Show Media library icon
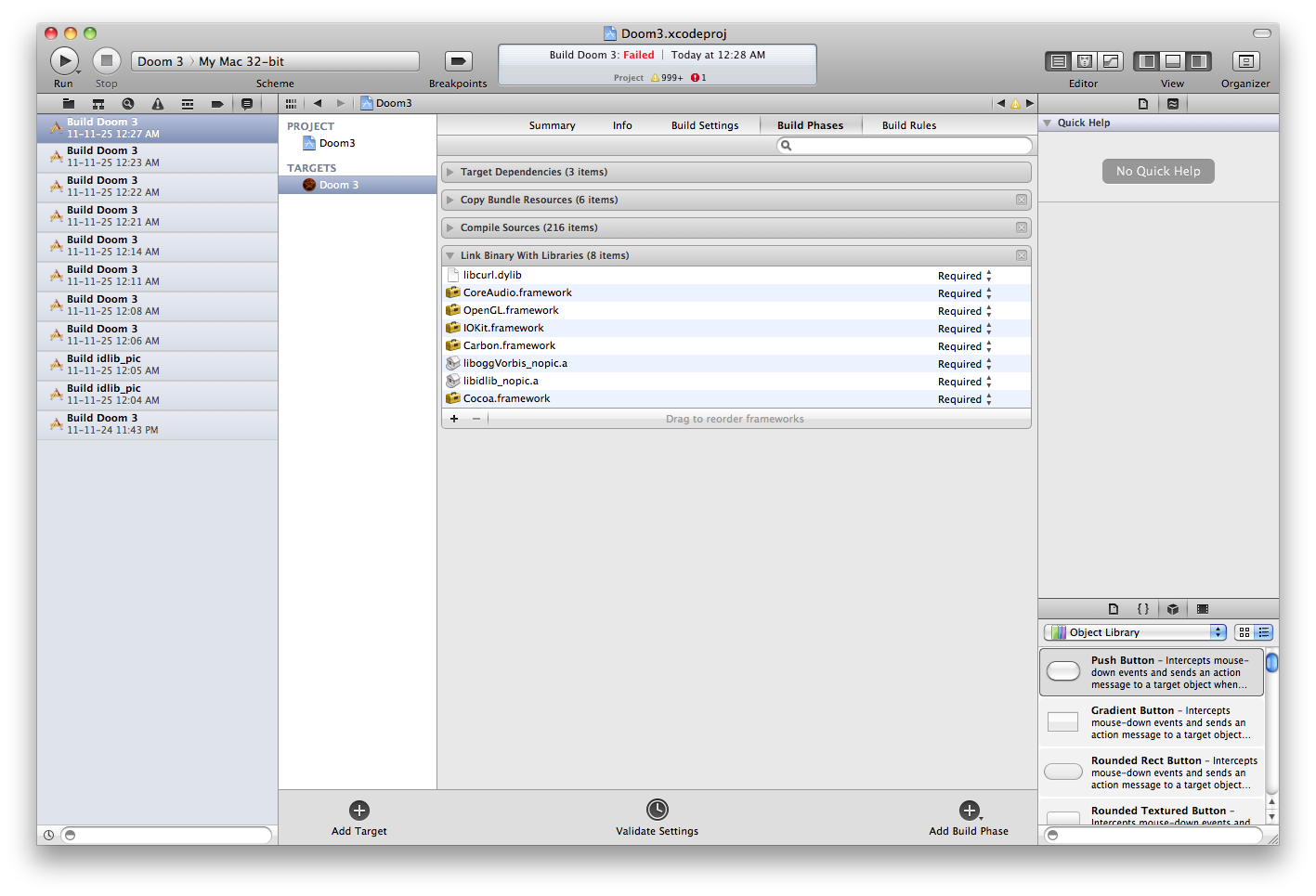This screenshot has width=1316, height=896. point(1203,609)
